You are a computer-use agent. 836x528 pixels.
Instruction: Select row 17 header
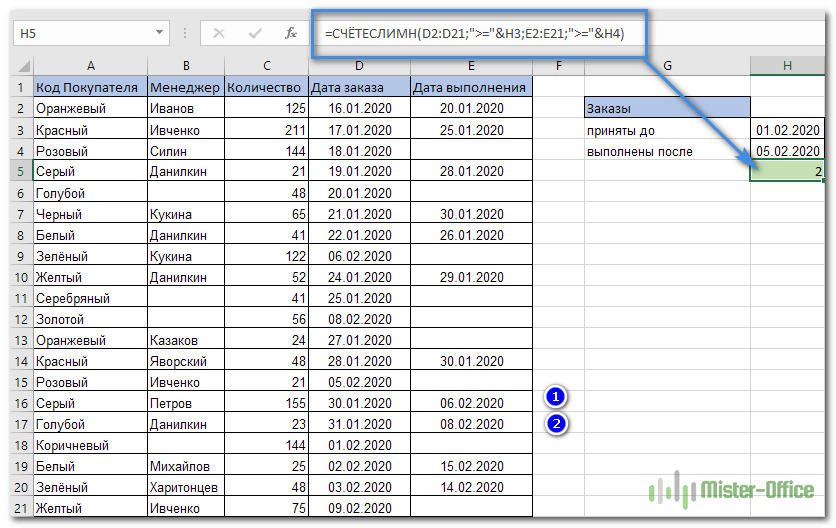pos(21,424)
